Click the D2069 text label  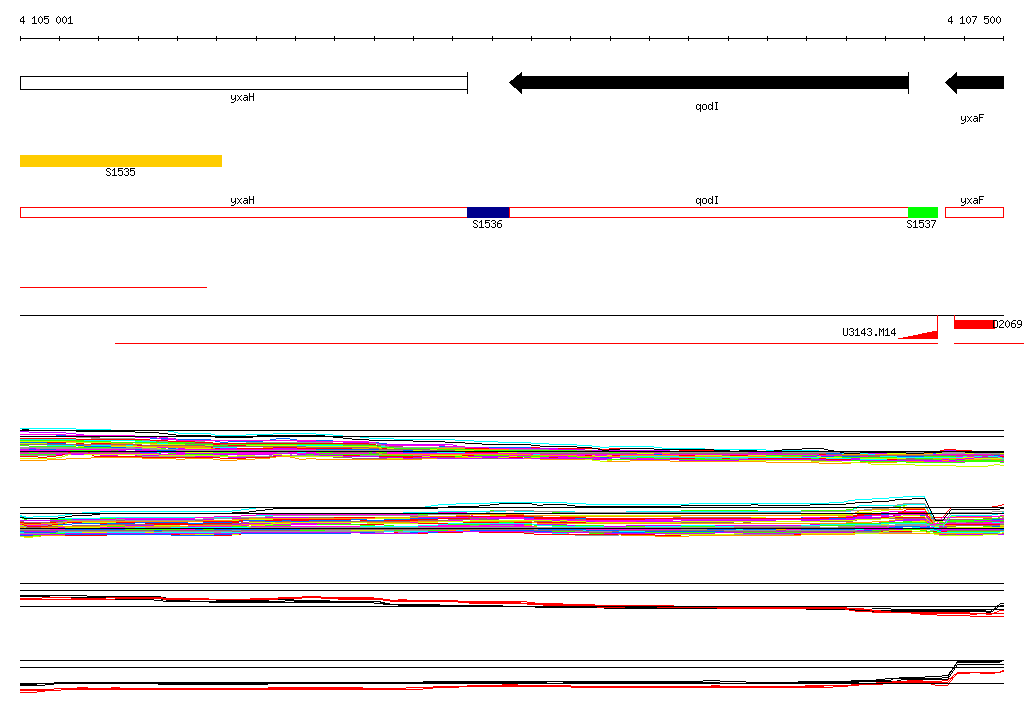pyautogui.click(x=1008, y=324)
